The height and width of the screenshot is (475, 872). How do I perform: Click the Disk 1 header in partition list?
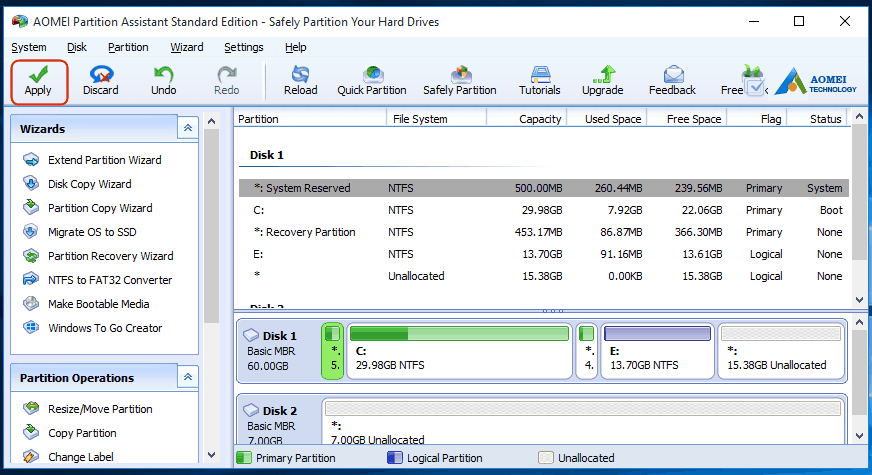pyautogui.click(x=267, y=155)
